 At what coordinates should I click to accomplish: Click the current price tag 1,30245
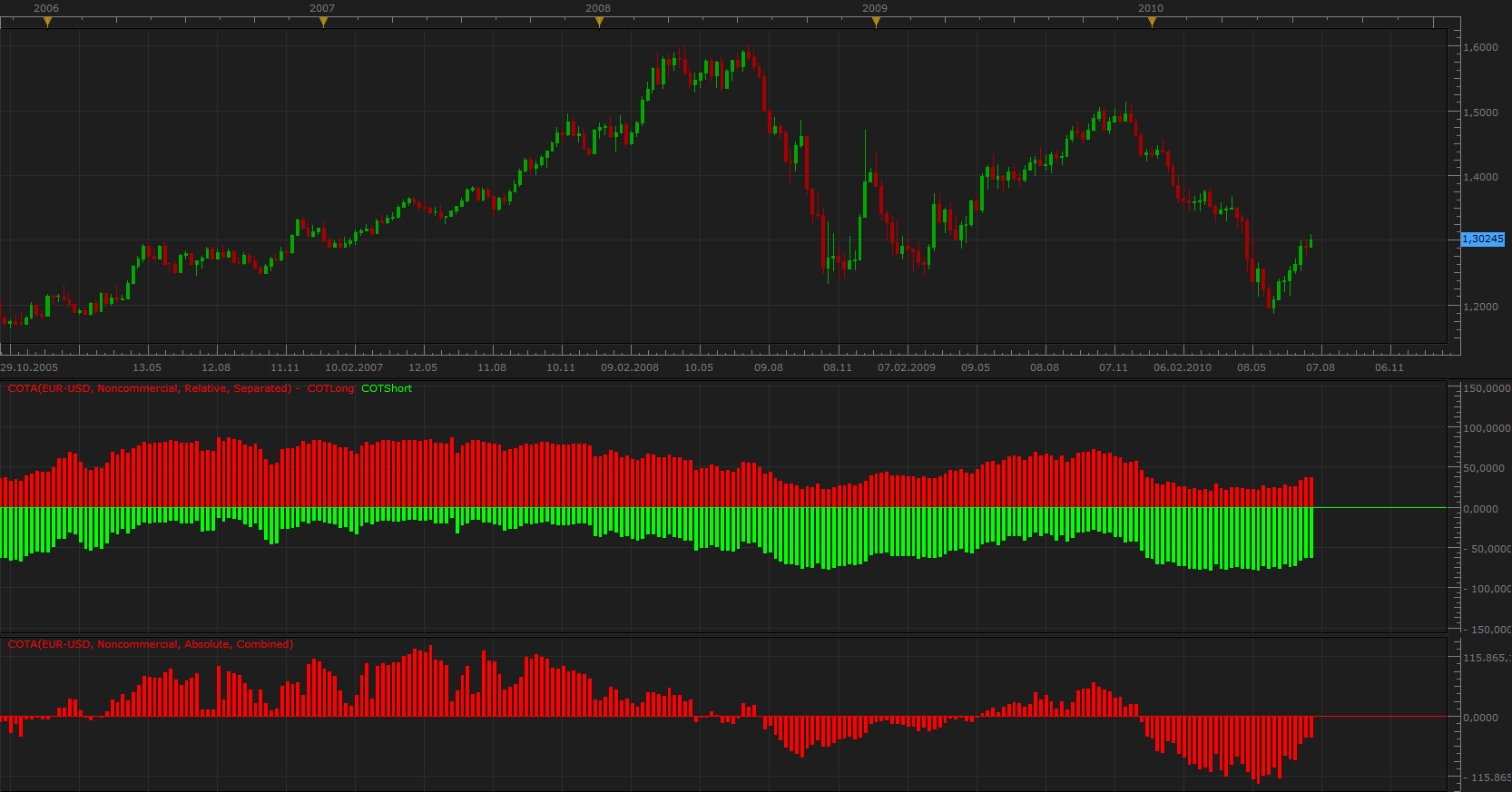pos(1483,239)
